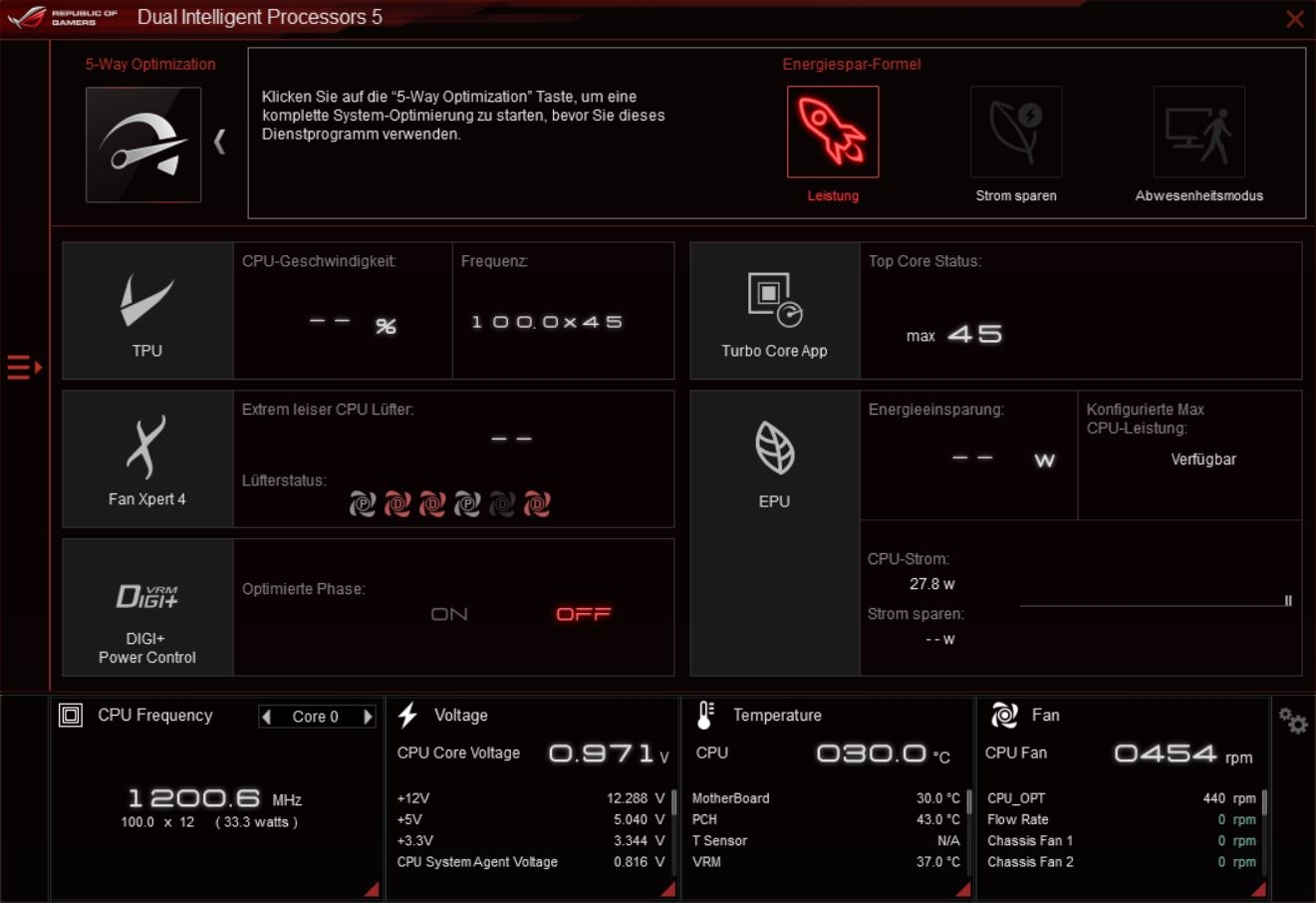Viewport: 1316px width, 903px height.
Task: Select the Leistung rocket mode
Action: (833, 132)
